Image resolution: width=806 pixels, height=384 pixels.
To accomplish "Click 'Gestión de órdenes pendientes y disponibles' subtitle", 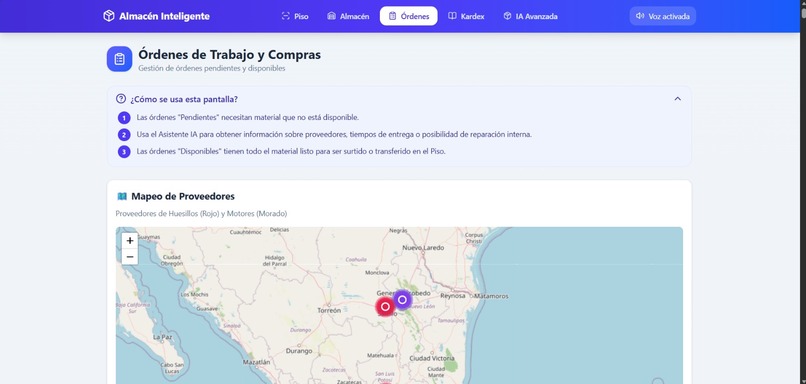I will coord(212,68).
